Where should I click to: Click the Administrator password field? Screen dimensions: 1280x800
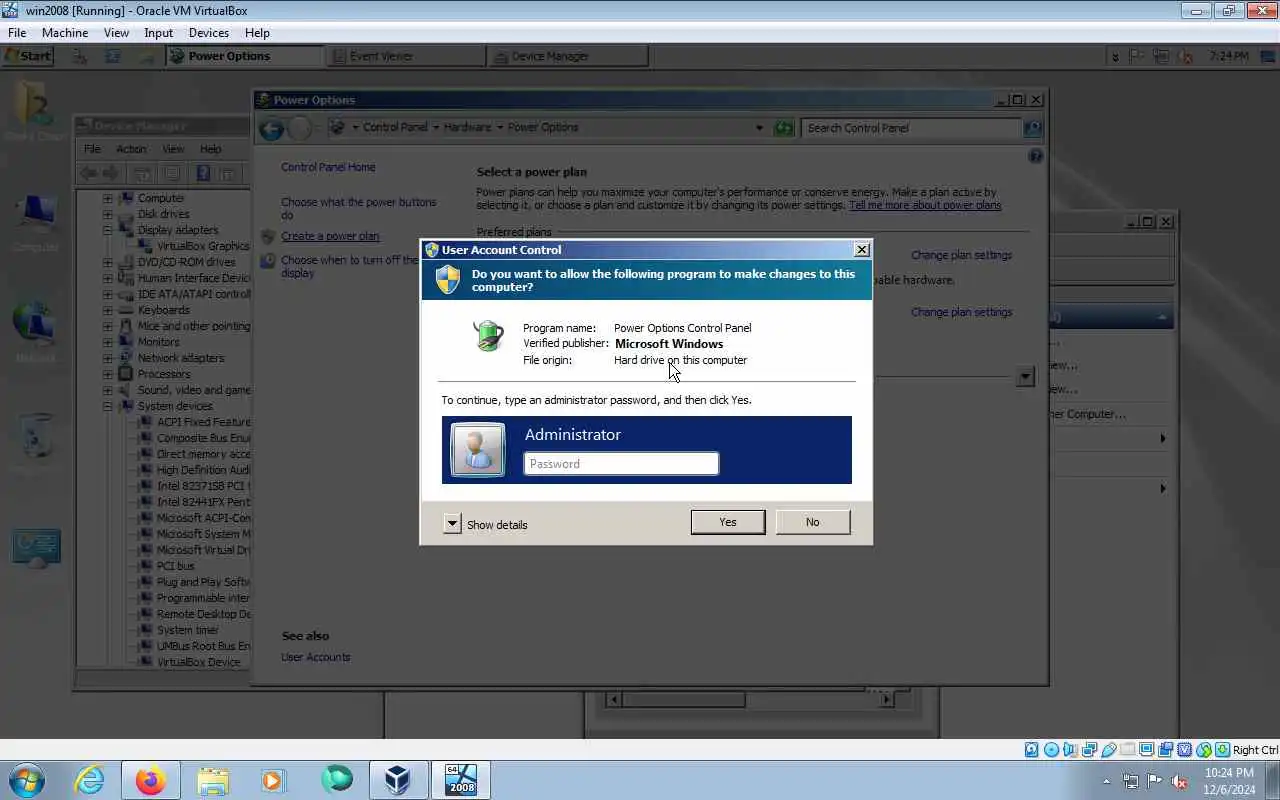[621, 463]
